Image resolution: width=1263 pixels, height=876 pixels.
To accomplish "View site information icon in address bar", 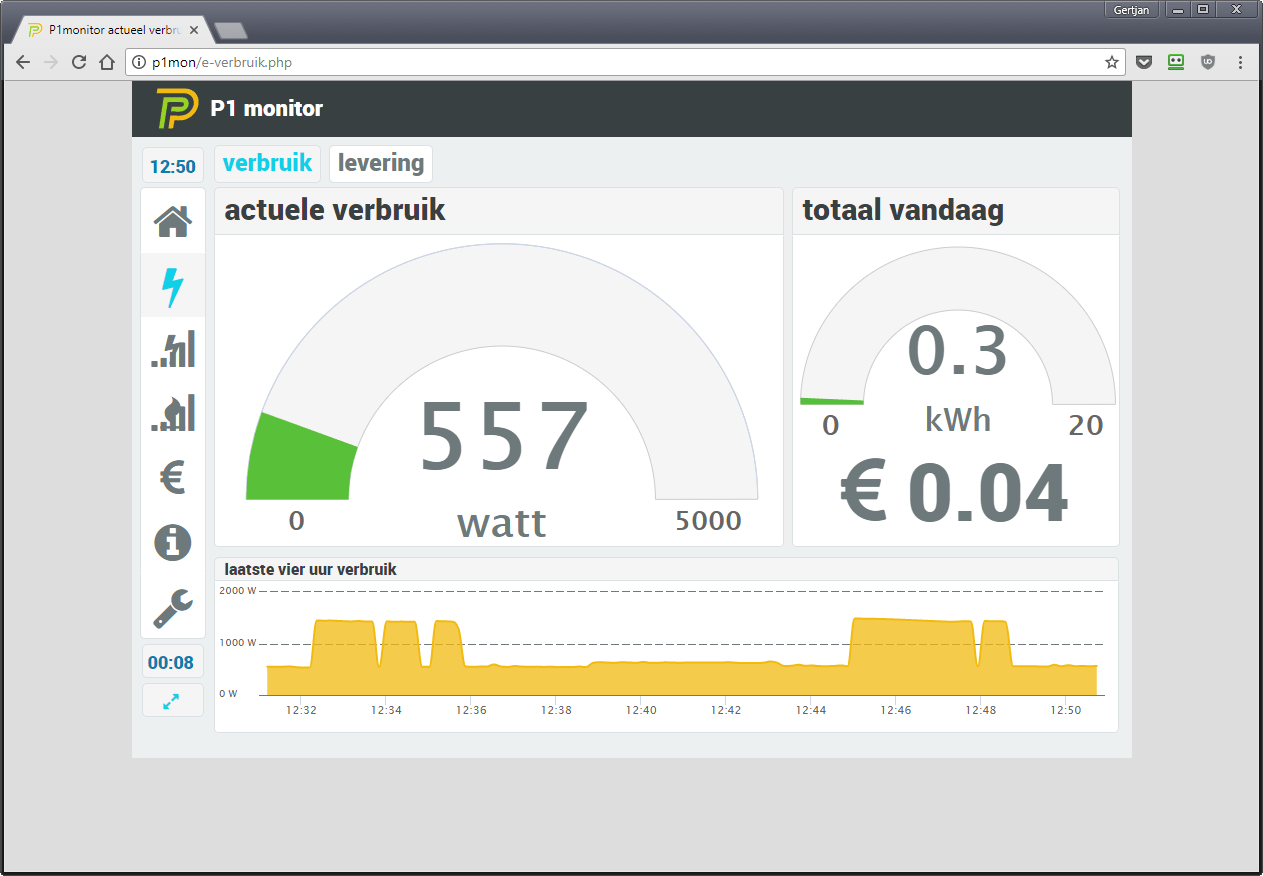I will click(139, 62).
